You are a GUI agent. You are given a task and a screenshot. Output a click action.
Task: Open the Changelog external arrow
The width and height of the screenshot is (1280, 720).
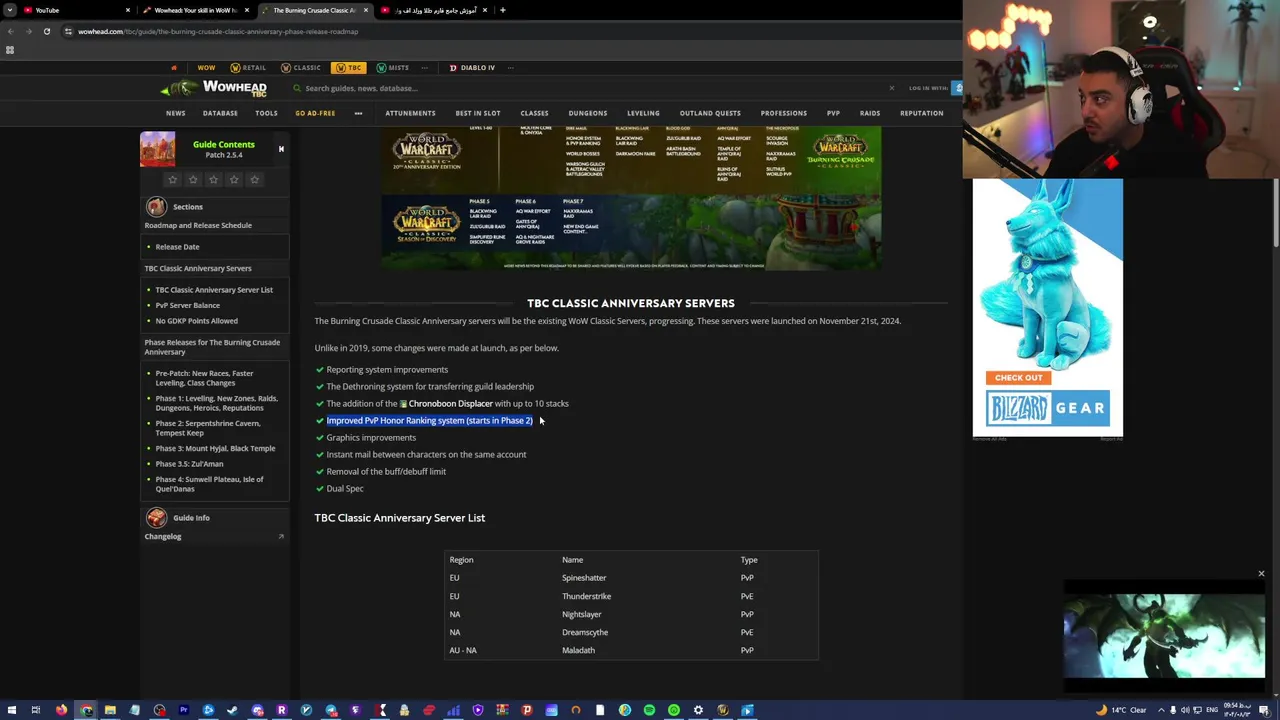click(281, 537)
